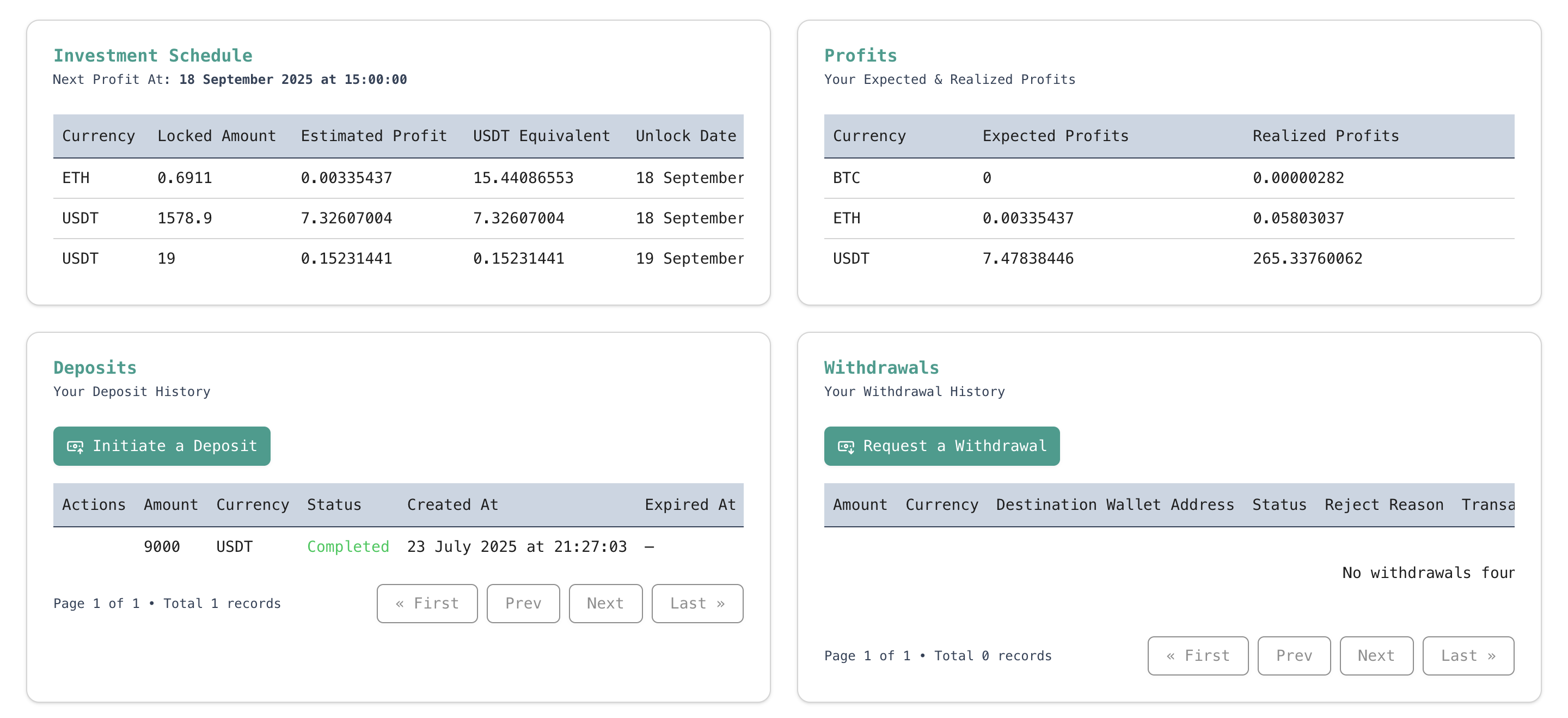Viewport: 1568px width, 718px height.
Task: Click realized profit 265.33760062
Action: [x=1307, y=259]
